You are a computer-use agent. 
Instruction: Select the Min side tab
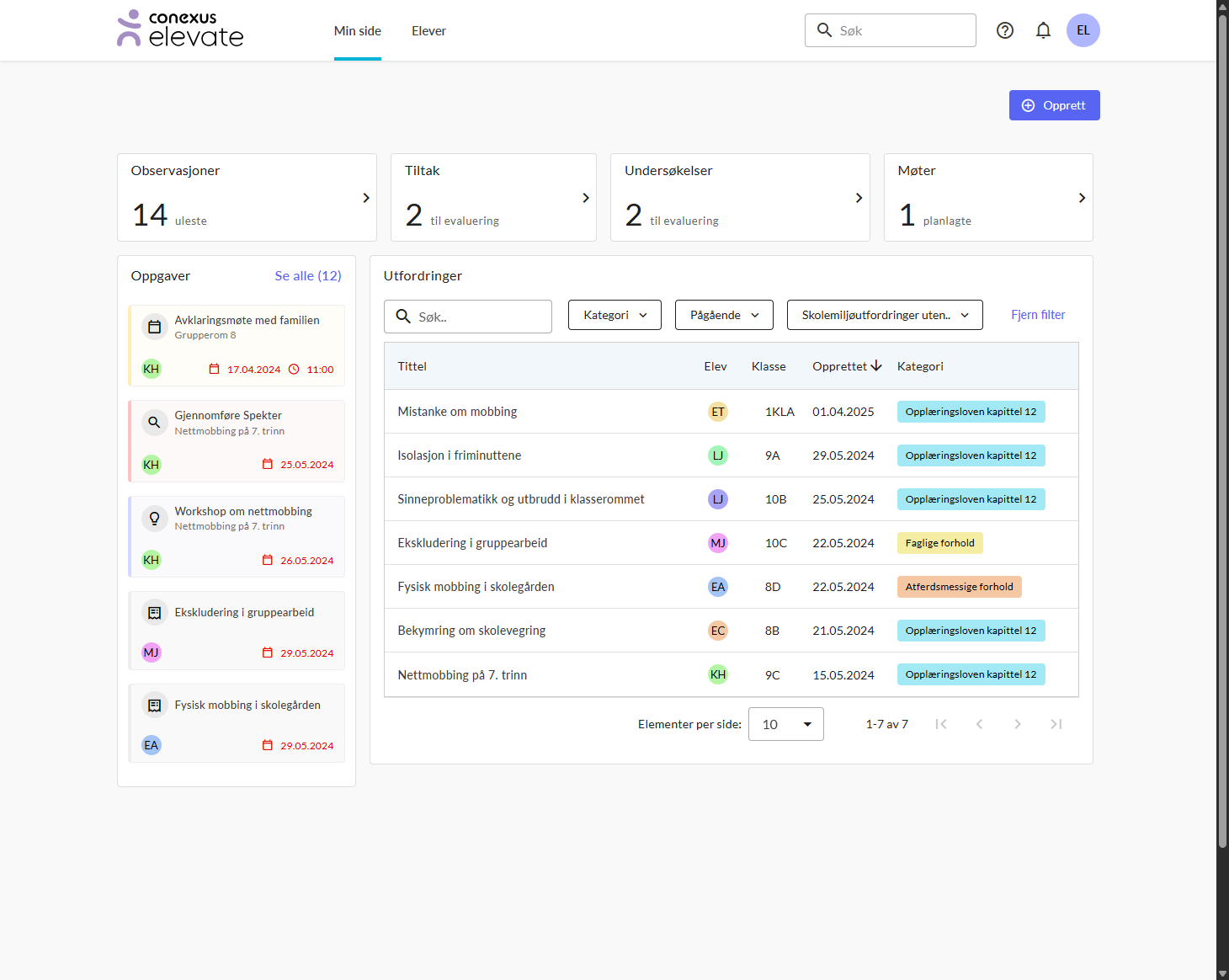coord(357,31)
